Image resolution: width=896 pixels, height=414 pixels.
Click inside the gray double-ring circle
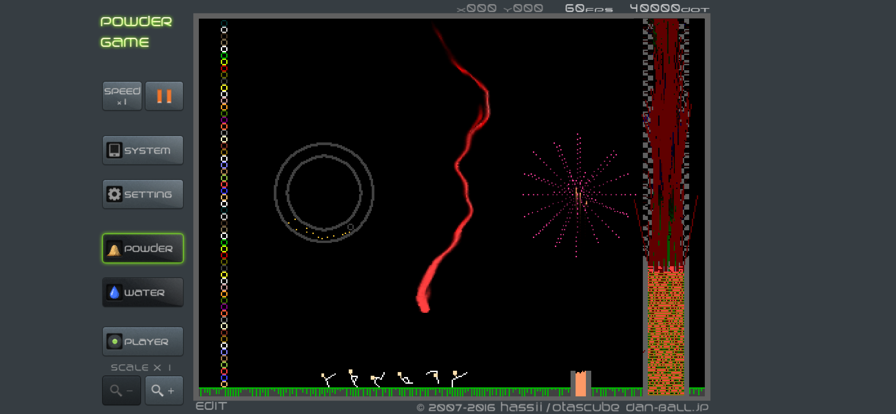[323, 192]
